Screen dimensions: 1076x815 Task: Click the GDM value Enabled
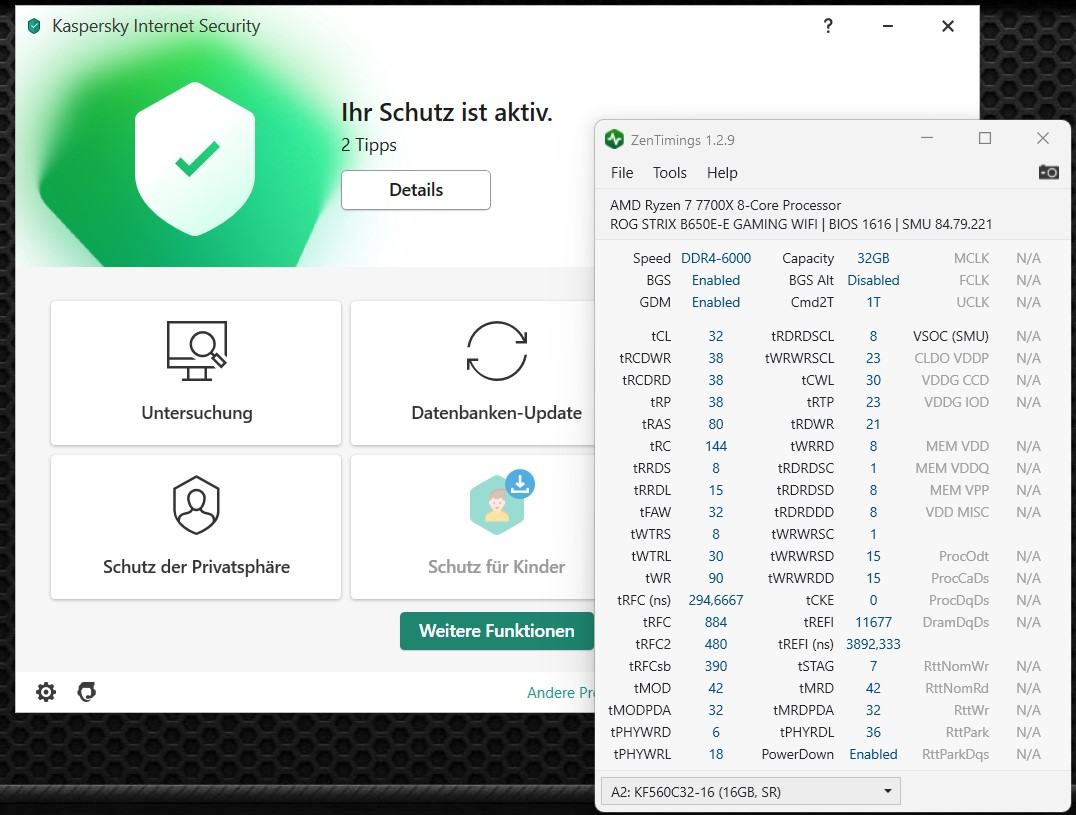(716, 302)
